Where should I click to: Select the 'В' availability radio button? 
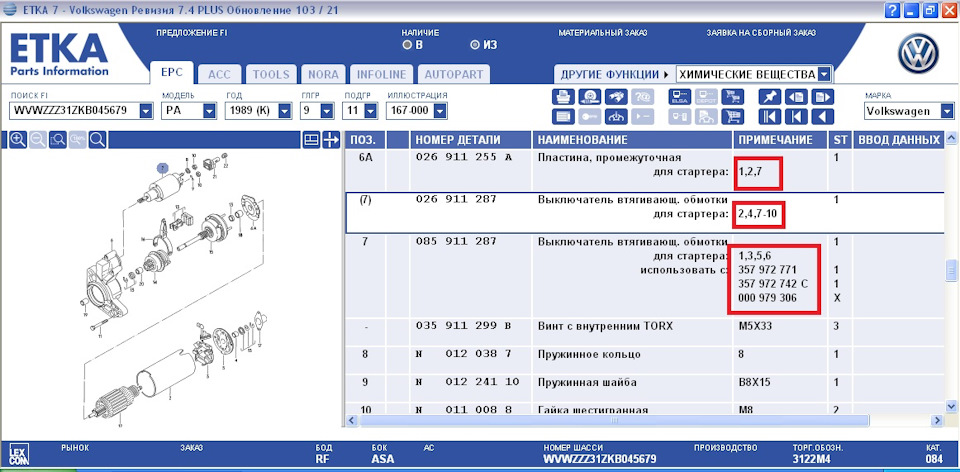407,45
